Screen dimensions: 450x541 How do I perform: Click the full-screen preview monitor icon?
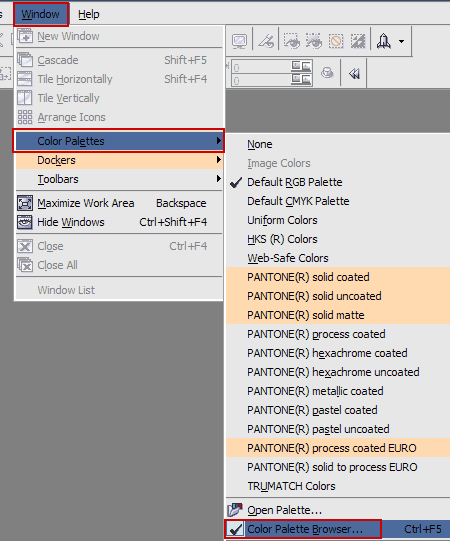click(239, 41)
